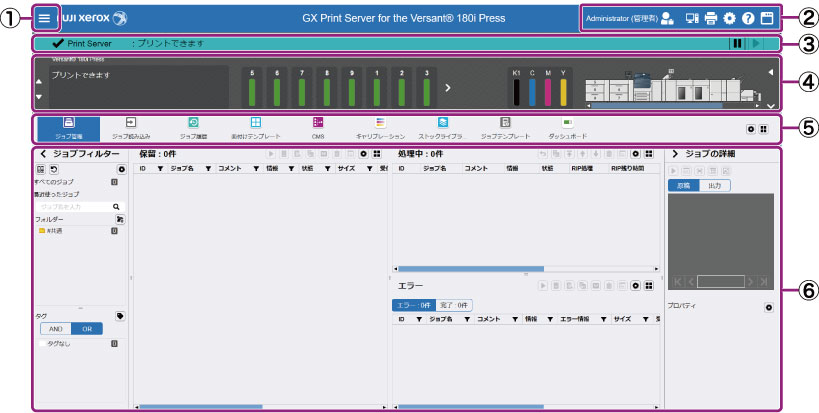Open the server monitor icon in header
The width and height of the screenshot is (819, 413).
(692, 18)
